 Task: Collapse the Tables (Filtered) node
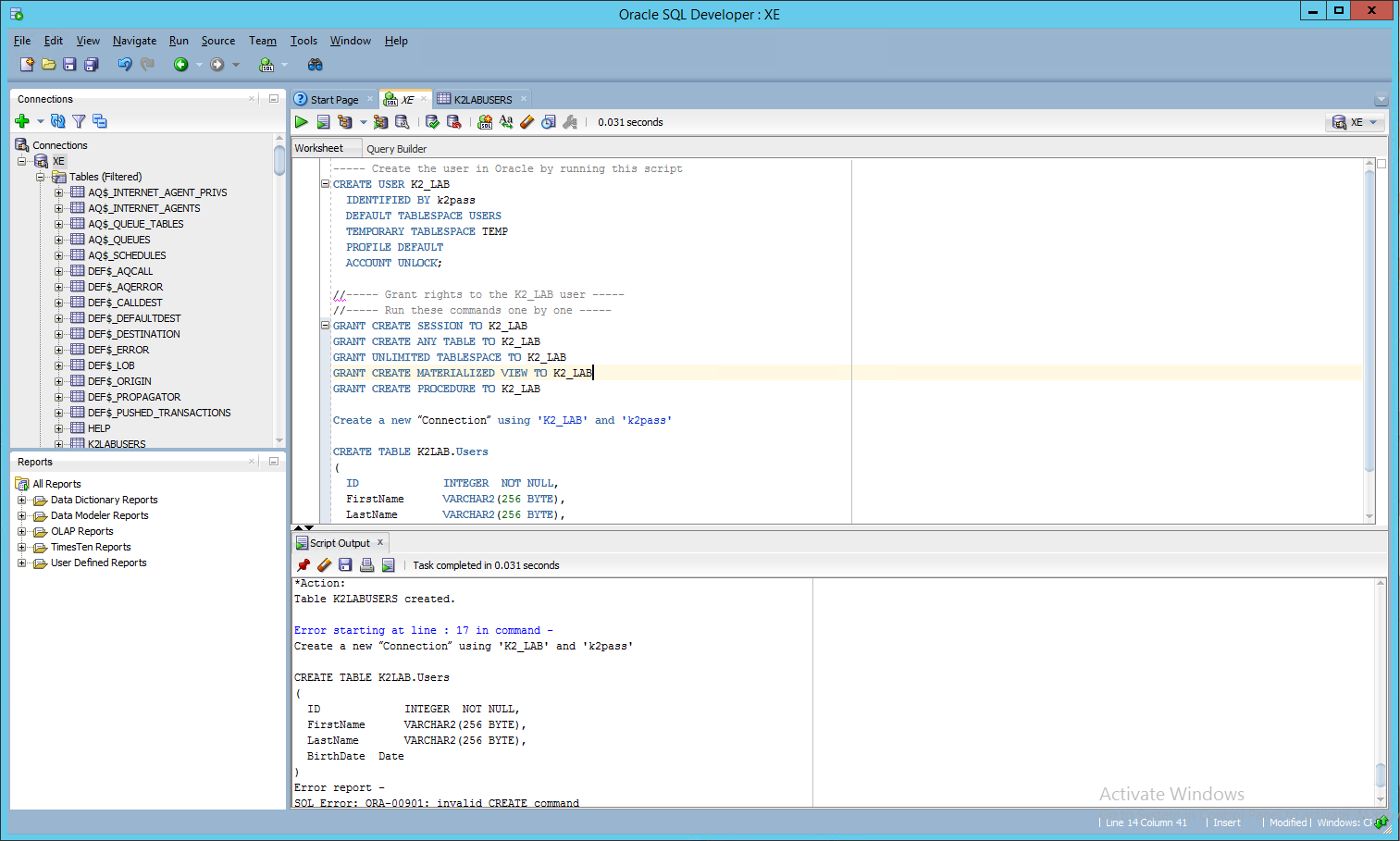pos(41,177)
